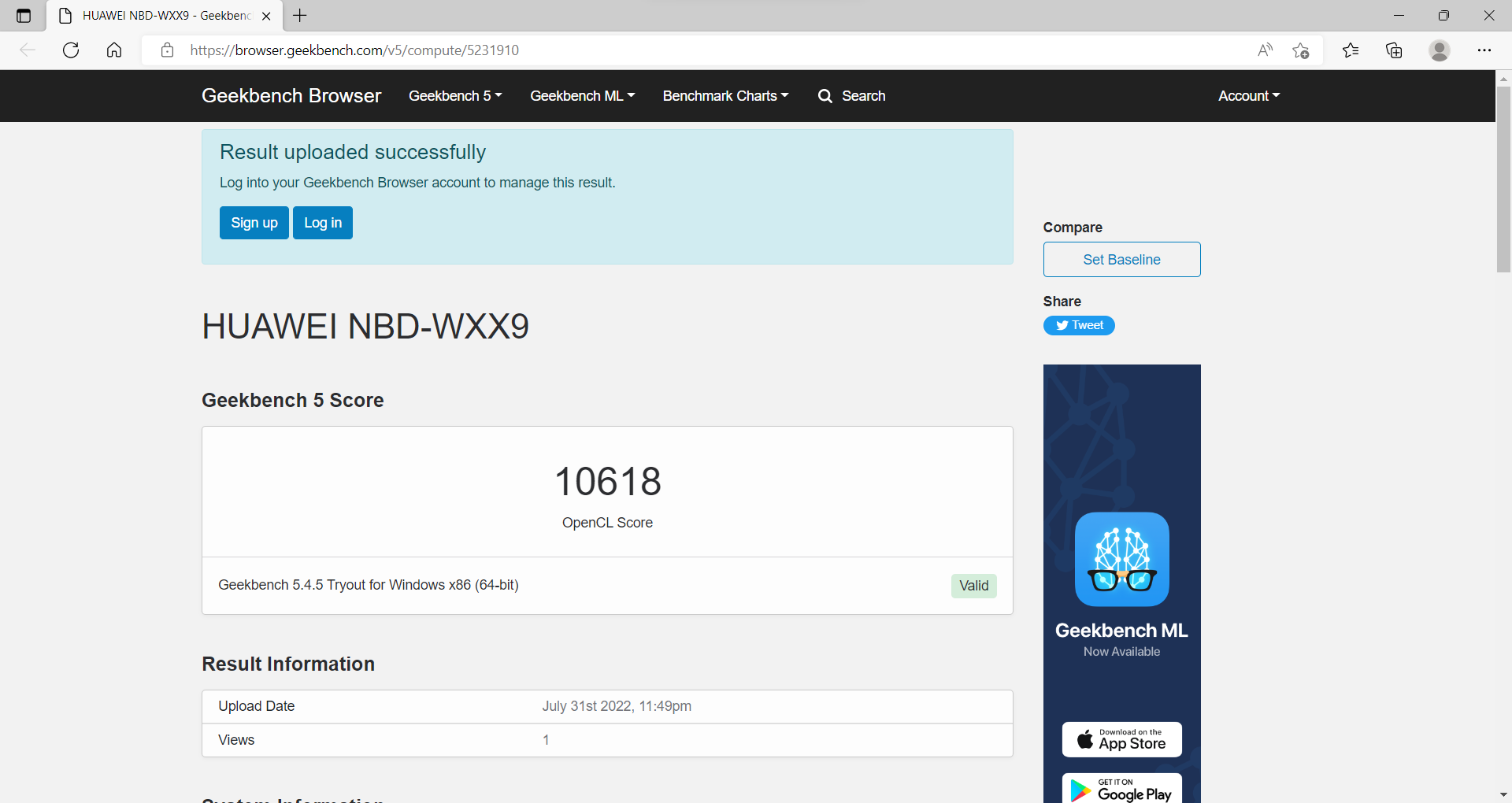The width and height of the screenshot is (1512, 803).
Task: Minimize the browser window
Action: (x=1399, y=16)
